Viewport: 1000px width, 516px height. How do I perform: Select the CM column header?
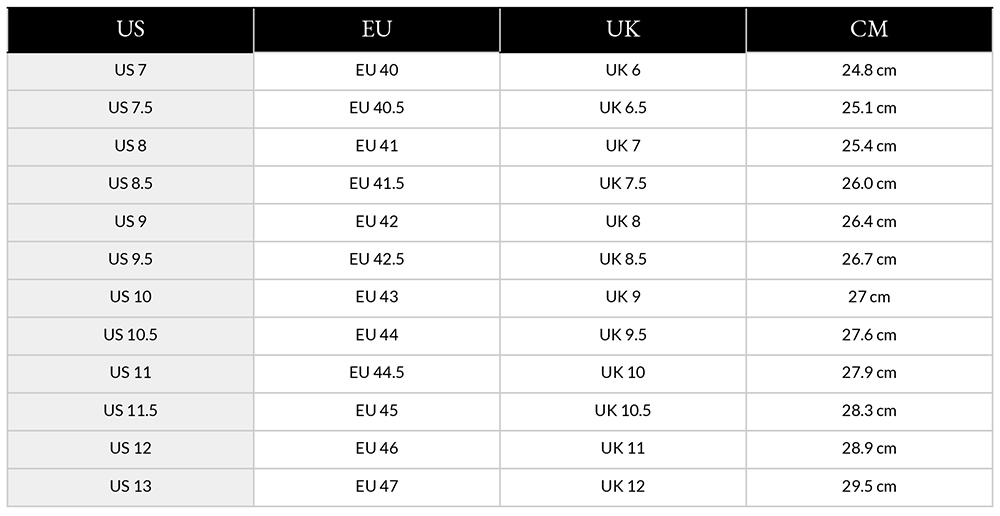pos(869,29)
